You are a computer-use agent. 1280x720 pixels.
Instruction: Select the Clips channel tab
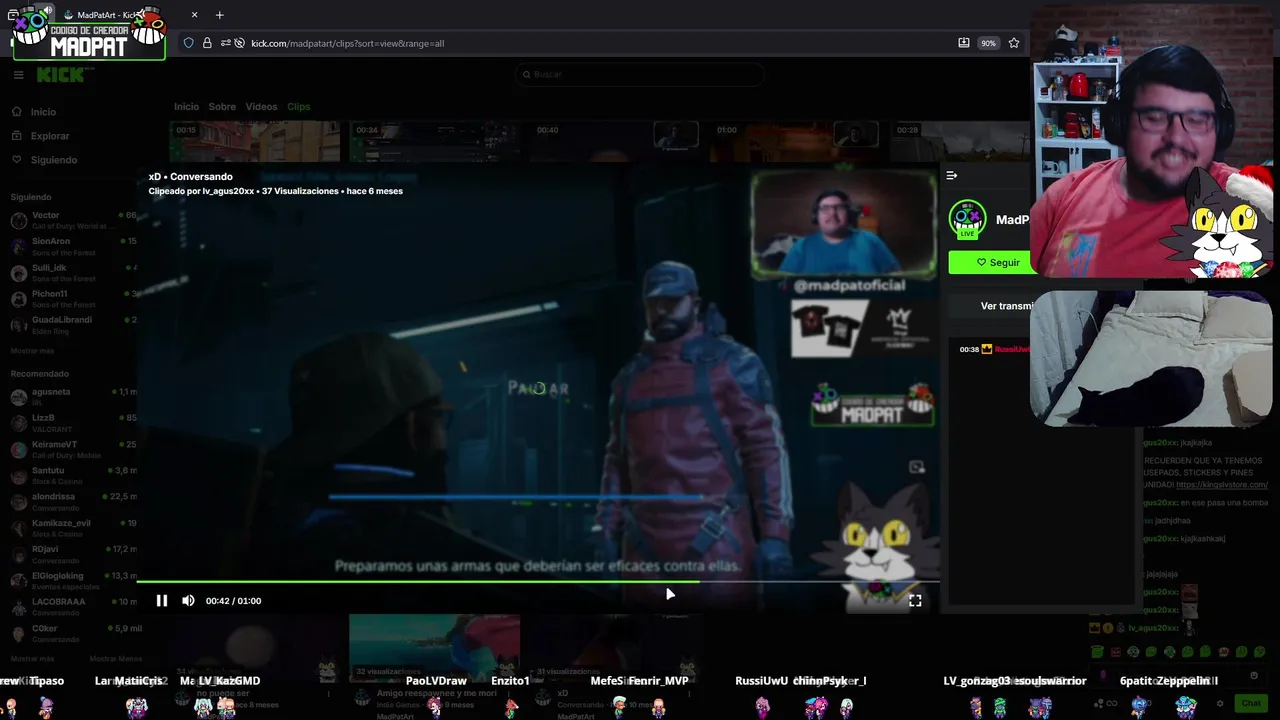pos(299,107)
